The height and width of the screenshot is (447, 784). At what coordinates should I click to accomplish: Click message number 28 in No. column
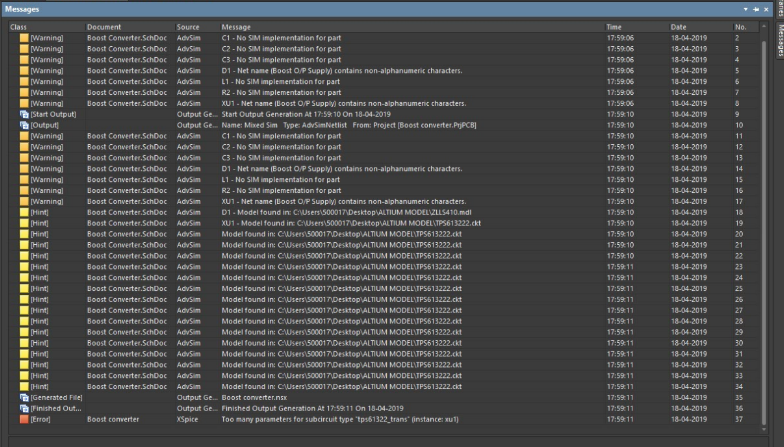coord(739,321)
